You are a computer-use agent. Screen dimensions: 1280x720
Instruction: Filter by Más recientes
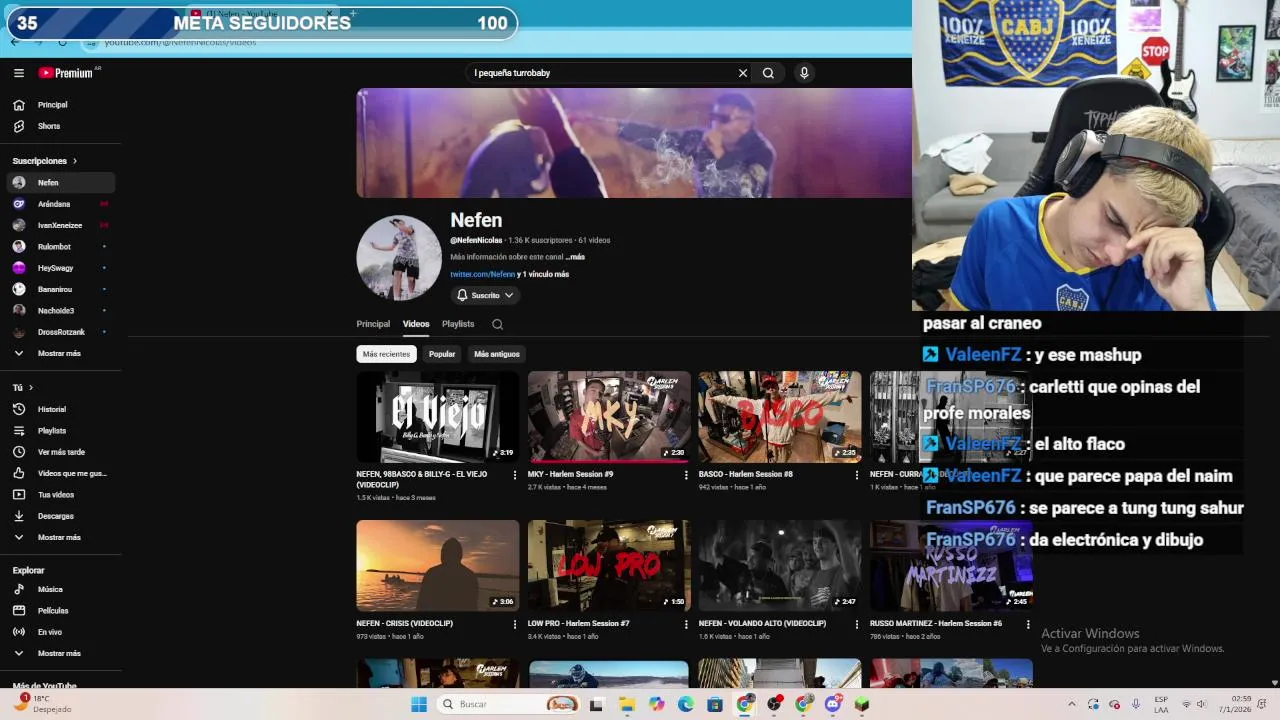click(386, 354)
